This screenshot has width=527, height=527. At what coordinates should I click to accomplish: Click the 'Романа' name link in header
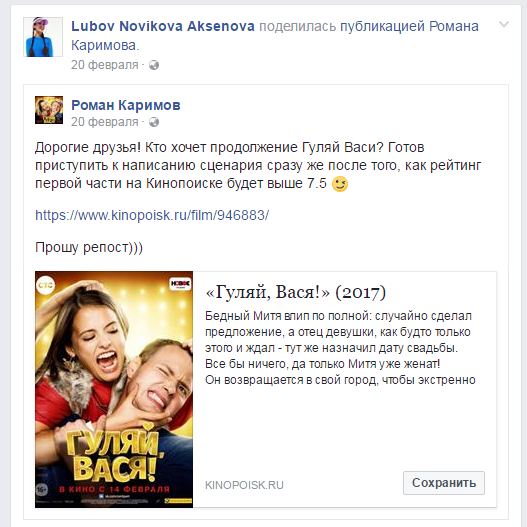[x=454, y=26]
